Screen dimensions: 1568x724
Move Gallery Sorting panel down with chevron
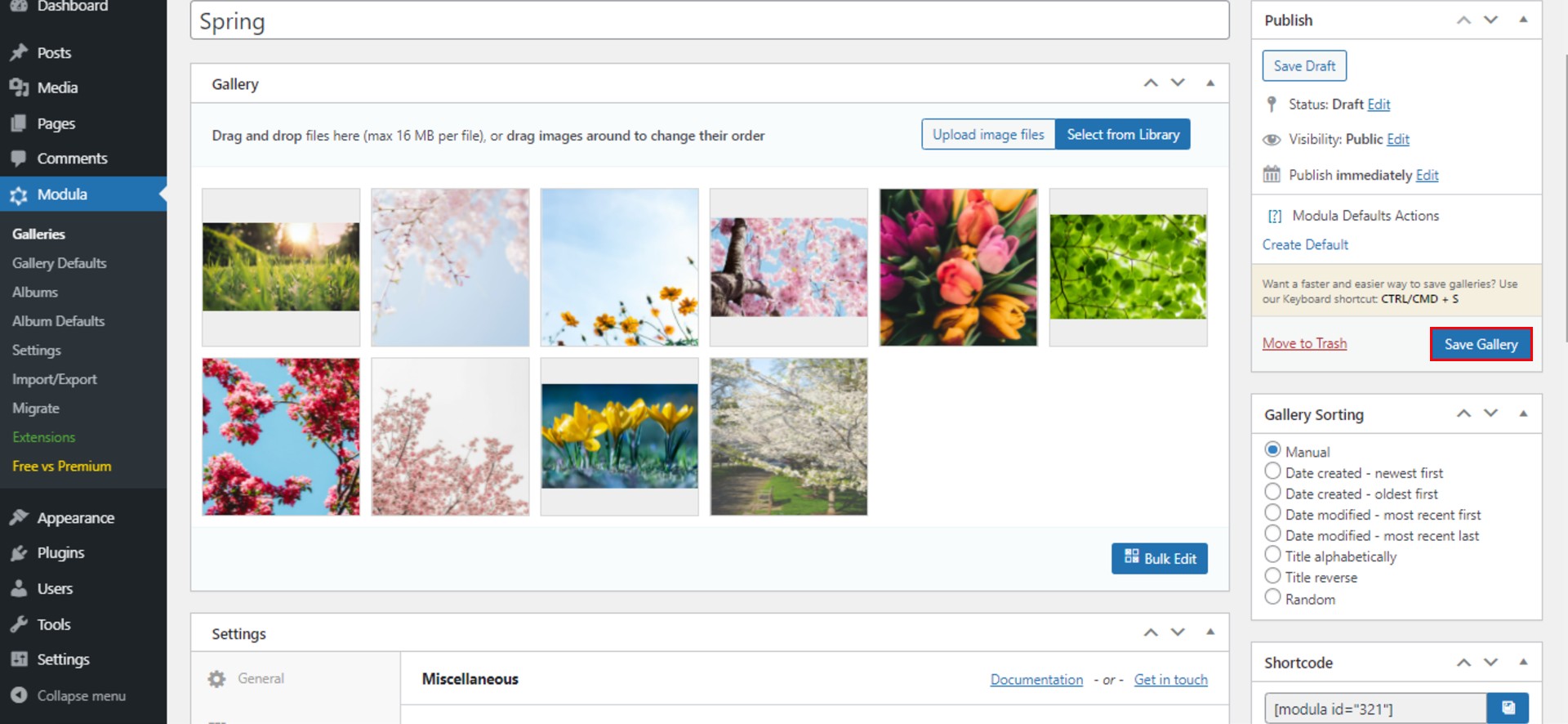coord(1490,413)
